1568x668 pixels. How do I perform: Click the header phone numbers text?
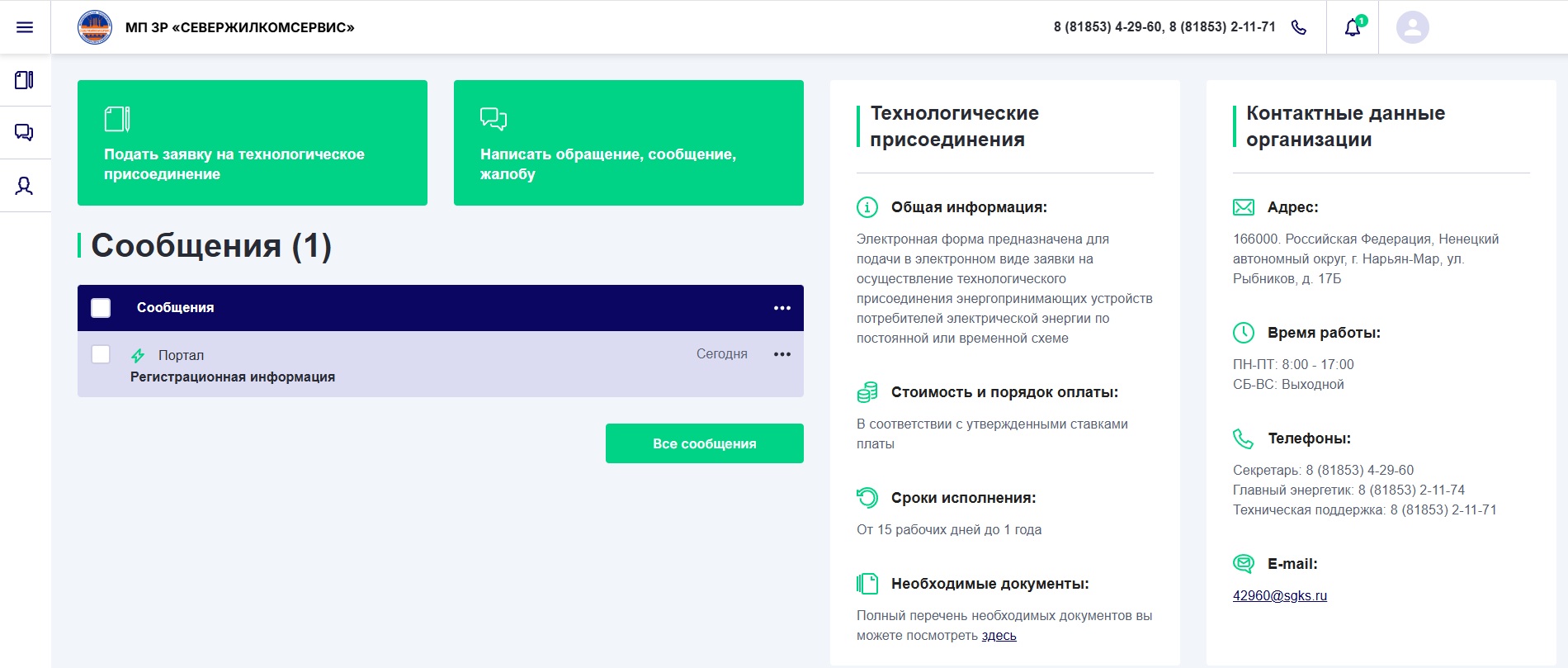coord(1164,27)
